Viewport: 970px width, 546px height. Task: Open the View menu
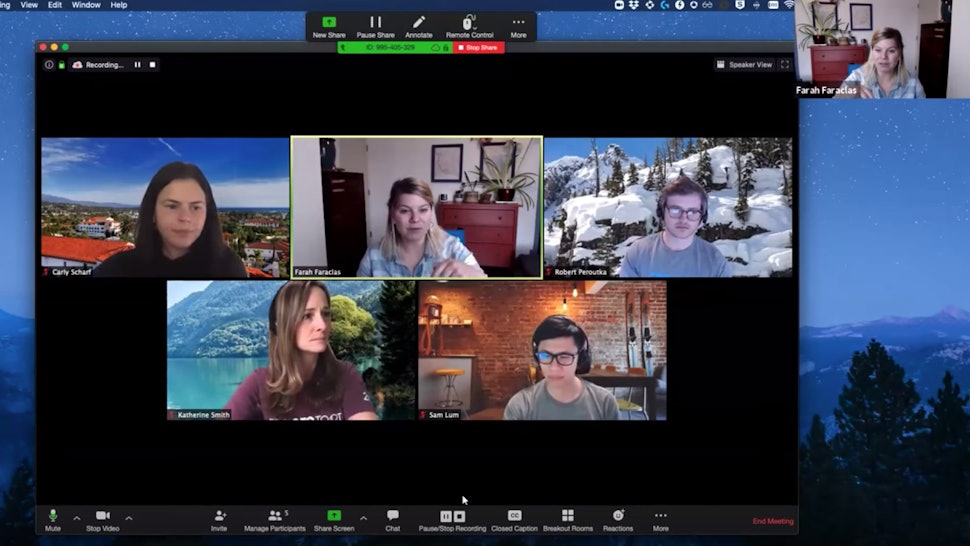coord(29,5)
